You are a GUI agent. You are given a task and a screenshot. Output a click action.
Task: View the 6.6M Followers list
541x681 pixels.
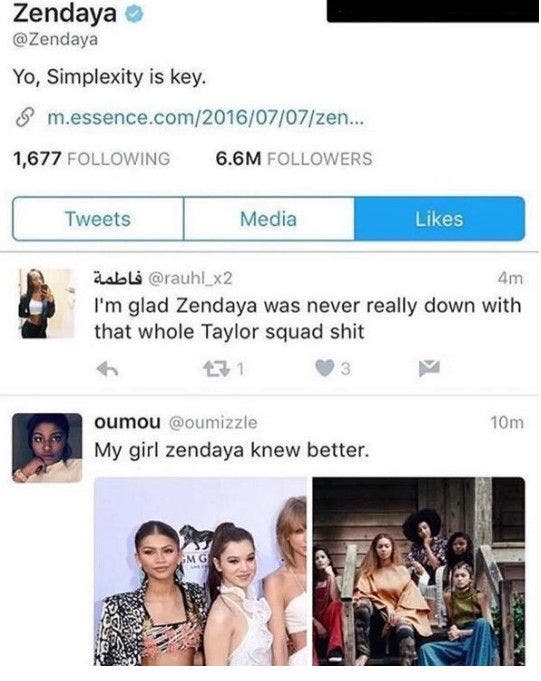click(294, 159)
